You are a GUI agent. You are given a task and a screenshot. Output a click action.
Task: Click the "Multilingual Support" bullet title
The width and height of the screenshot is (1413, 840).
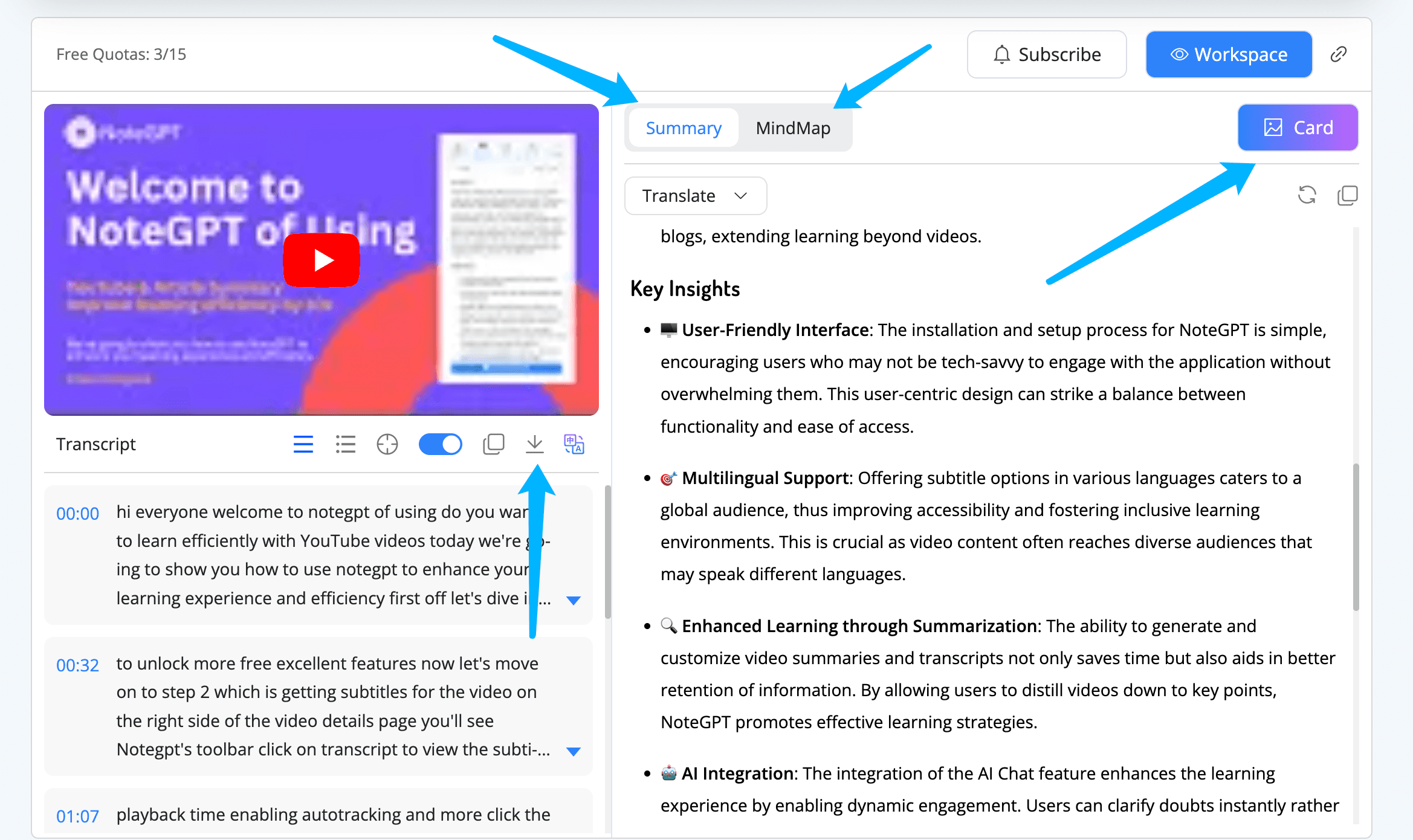(766, 478)
